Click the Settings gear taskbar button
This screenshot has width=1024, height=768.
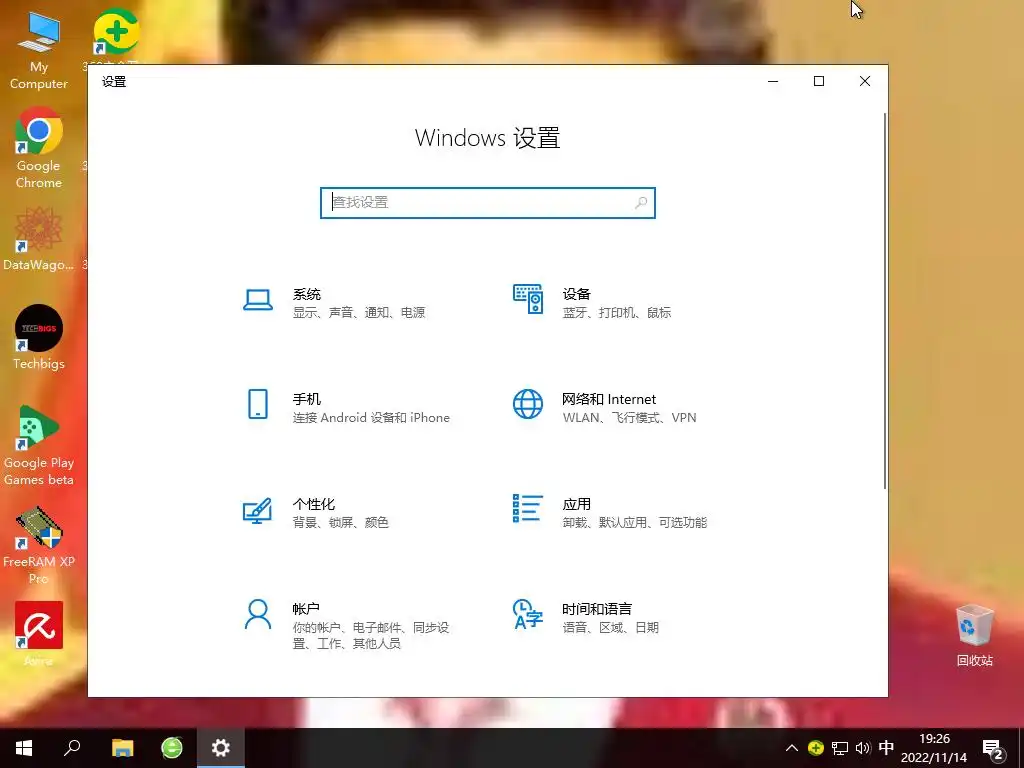[x=221, y=748]
